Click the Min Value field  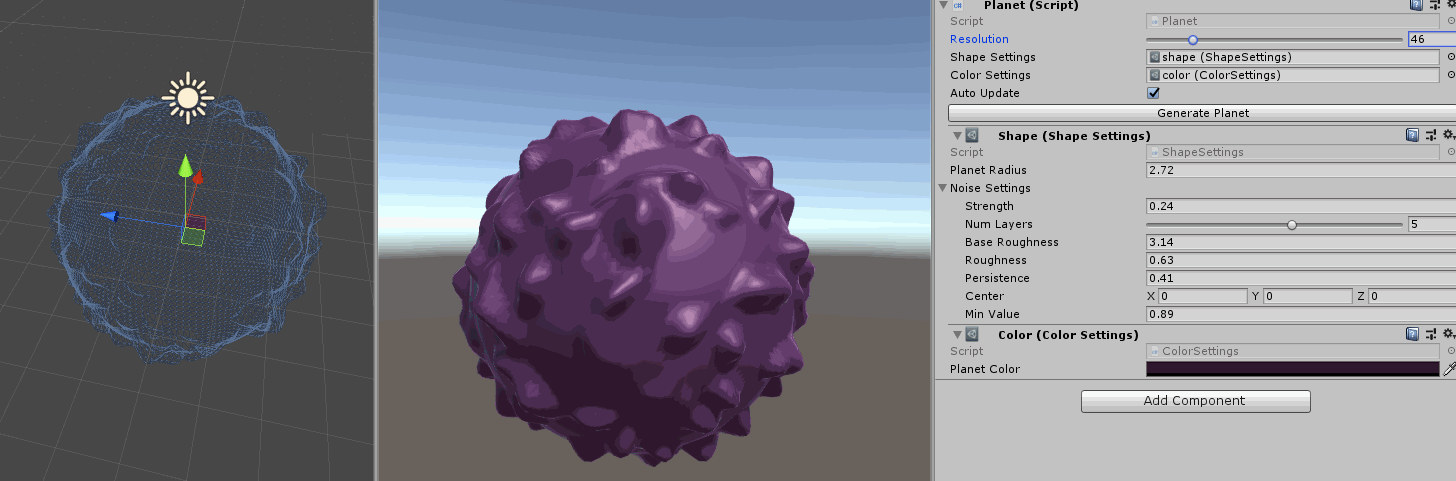(1301, 314)
